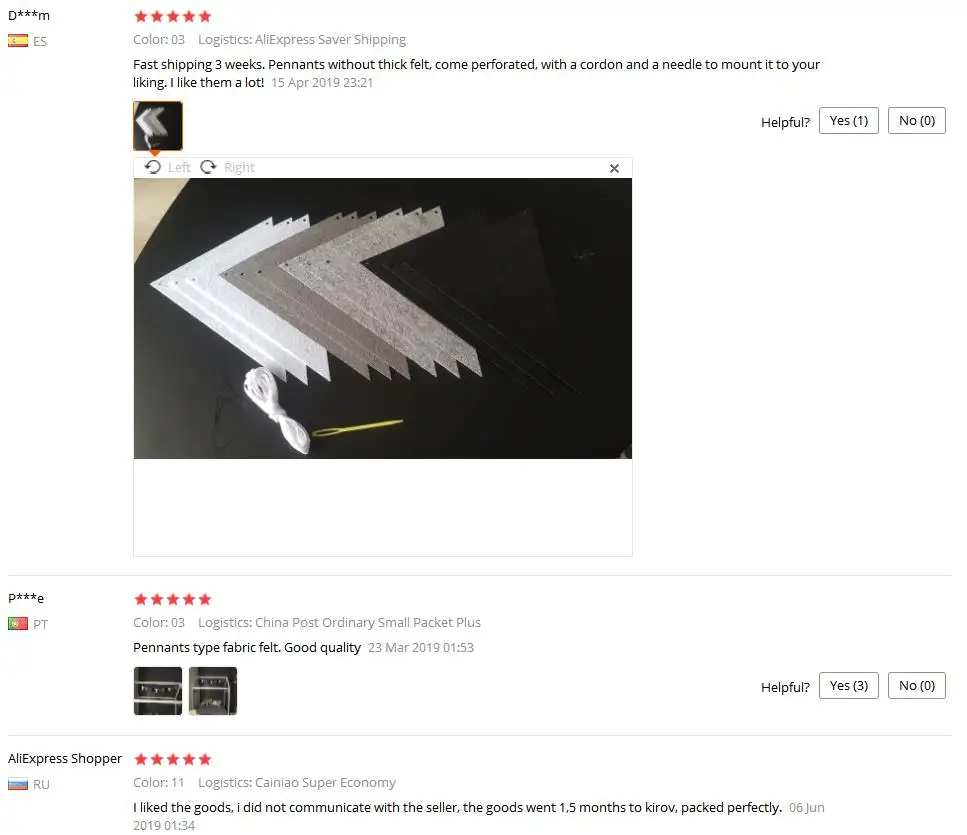
Task: Rotate review photo left
Action: coord(168,168)
